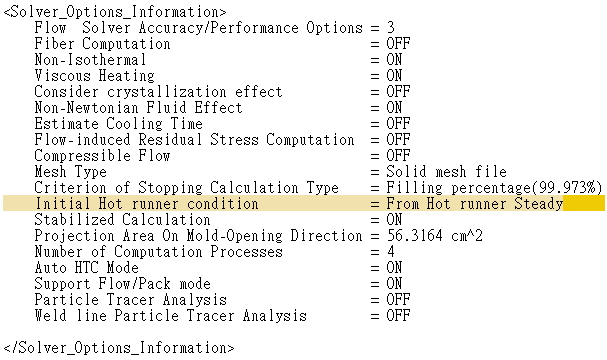Select the Consider crystallization effect line
Image resolution: width=607 pixels, height=360 pixels.
pyautogui.click(x=222, y=92)
